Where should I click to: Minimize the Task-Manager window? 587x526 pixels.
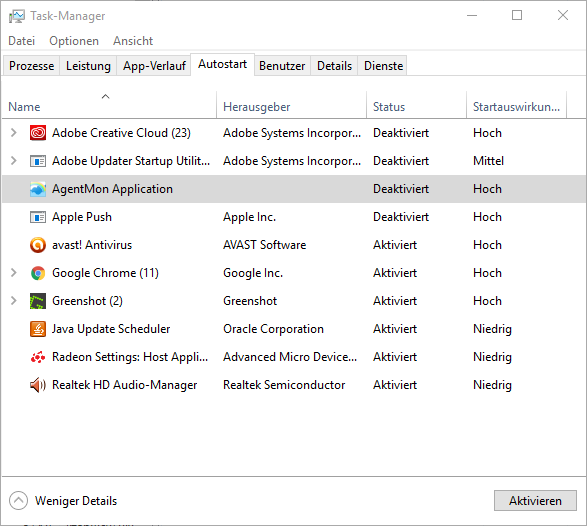(x=472, y=15)
